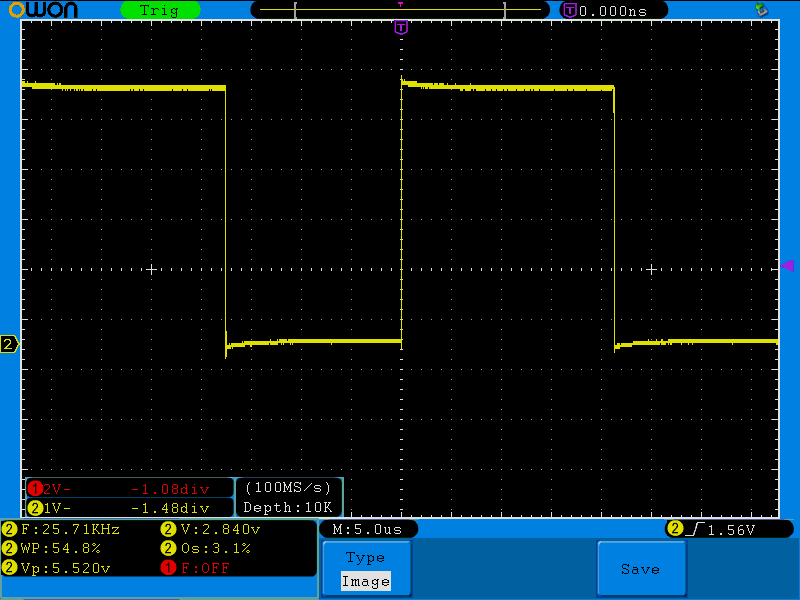Click the OWON logo
Image resolution: width=800 pixels, height=600 pixels.
(x=43, y=9)
